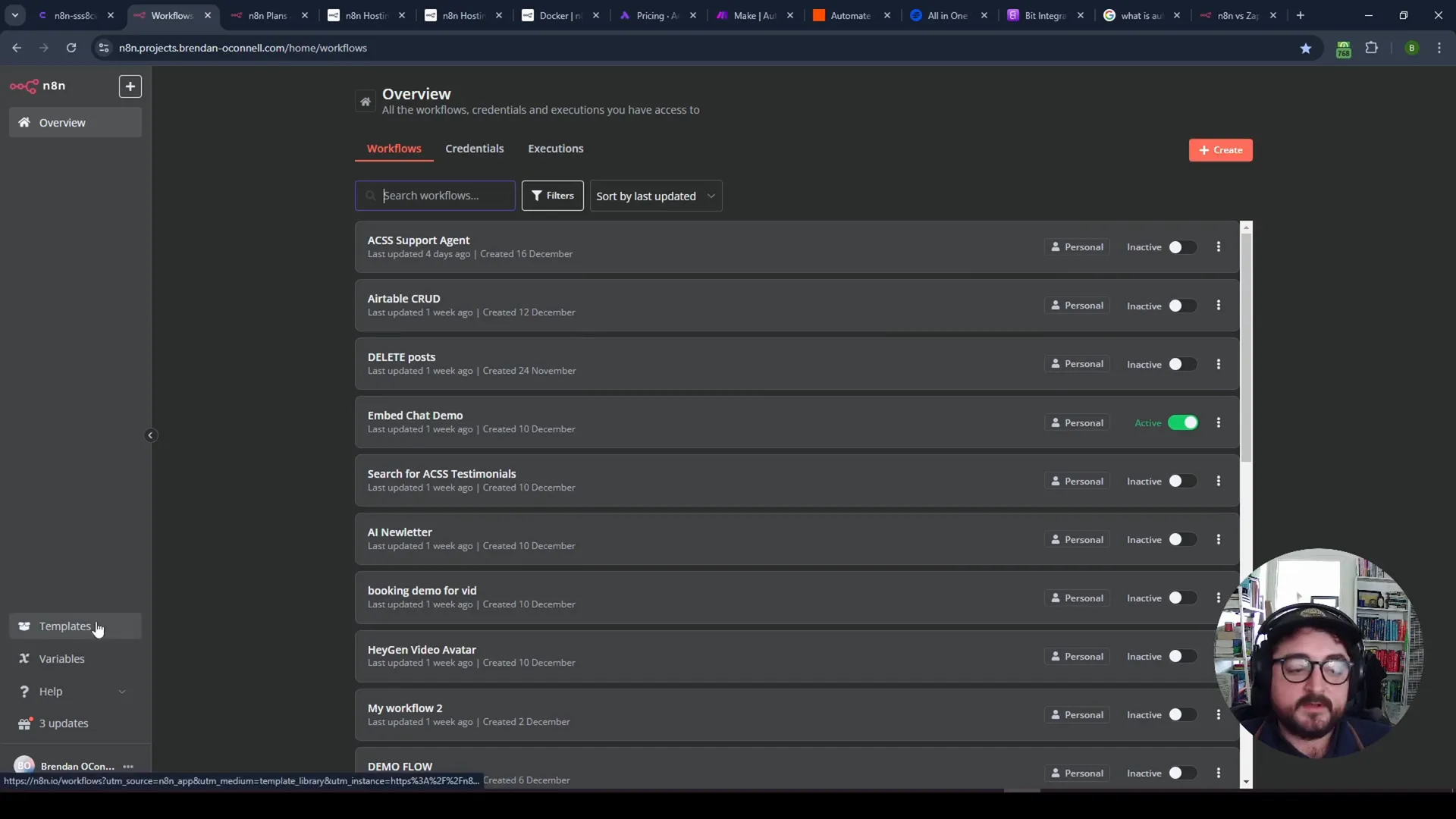Open the Sort by last updated dropdown
The image size is (1456, 819).
click(656, 196)
